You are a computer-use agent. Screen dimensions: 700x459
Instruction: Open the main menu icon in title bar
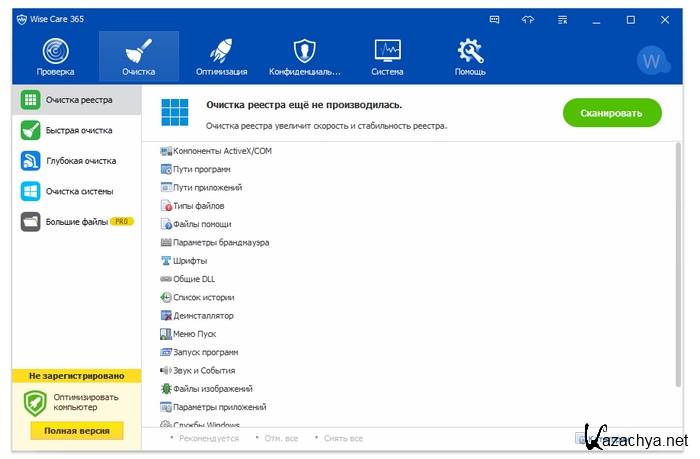562,19
